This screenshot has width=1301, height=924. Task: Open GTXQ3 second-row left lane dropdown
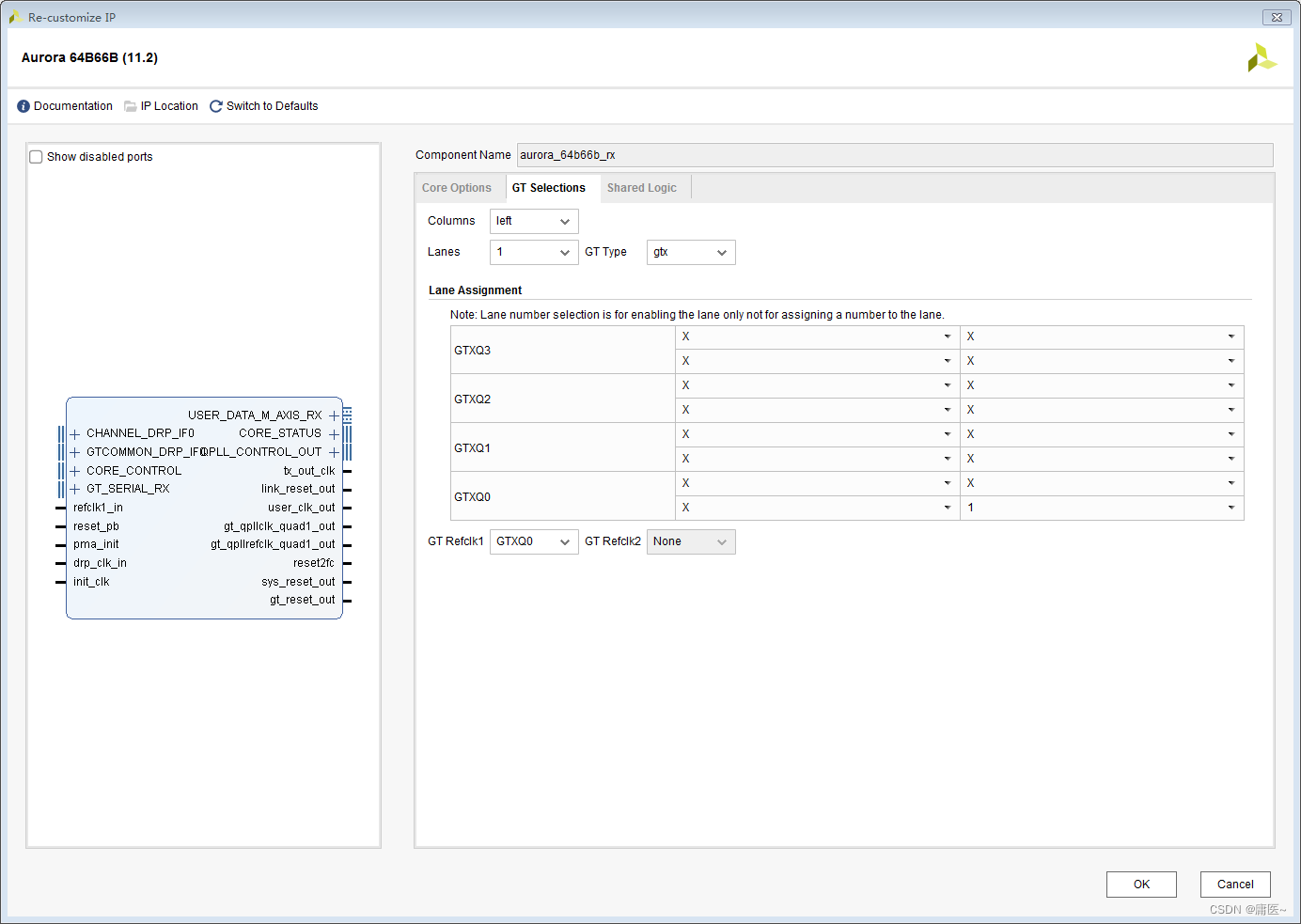pyautogui.click(x=817, y=361)
